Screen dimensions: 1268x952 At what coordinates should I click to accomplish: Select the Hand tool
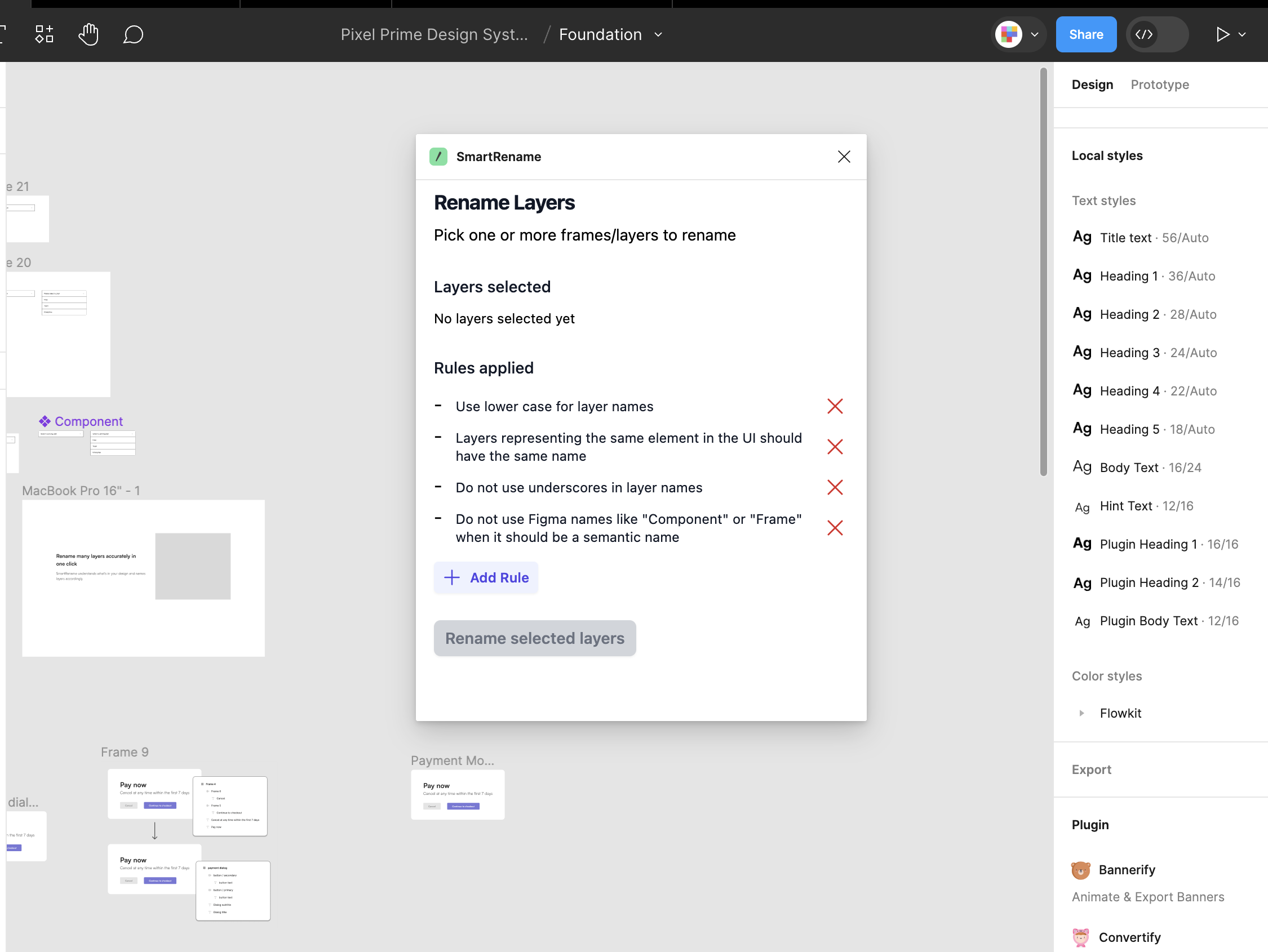point(88,34)
